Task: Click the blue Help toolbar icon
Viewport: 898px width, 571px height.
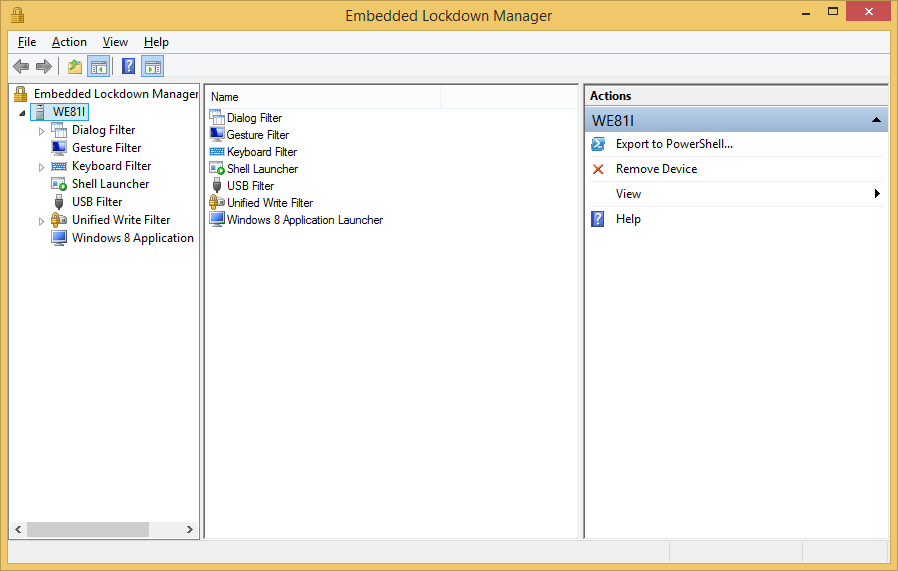Action: (129, 66)
